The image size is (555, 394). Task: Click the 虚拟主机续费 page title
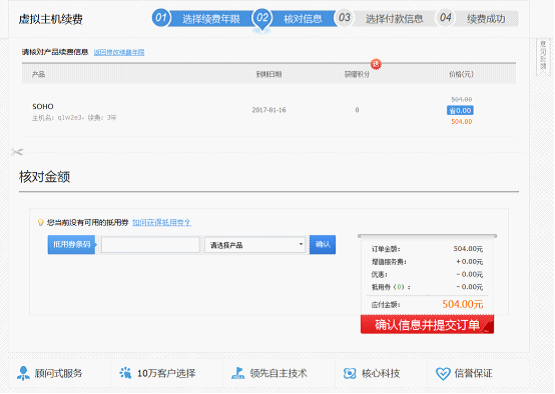click(x=51, y=19)
